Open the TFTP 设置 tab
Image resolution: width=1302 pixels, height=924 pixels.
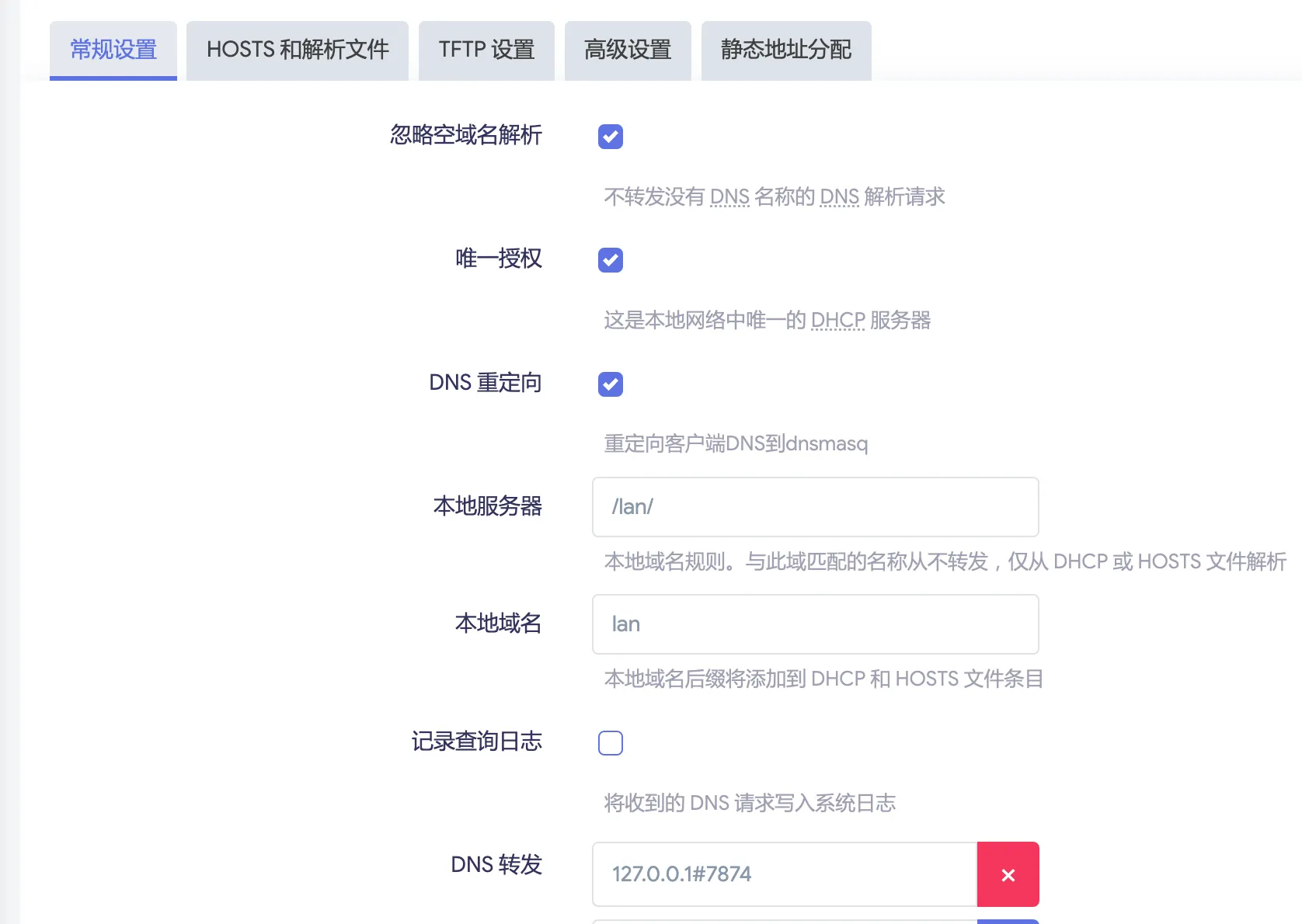coord(486,50)
